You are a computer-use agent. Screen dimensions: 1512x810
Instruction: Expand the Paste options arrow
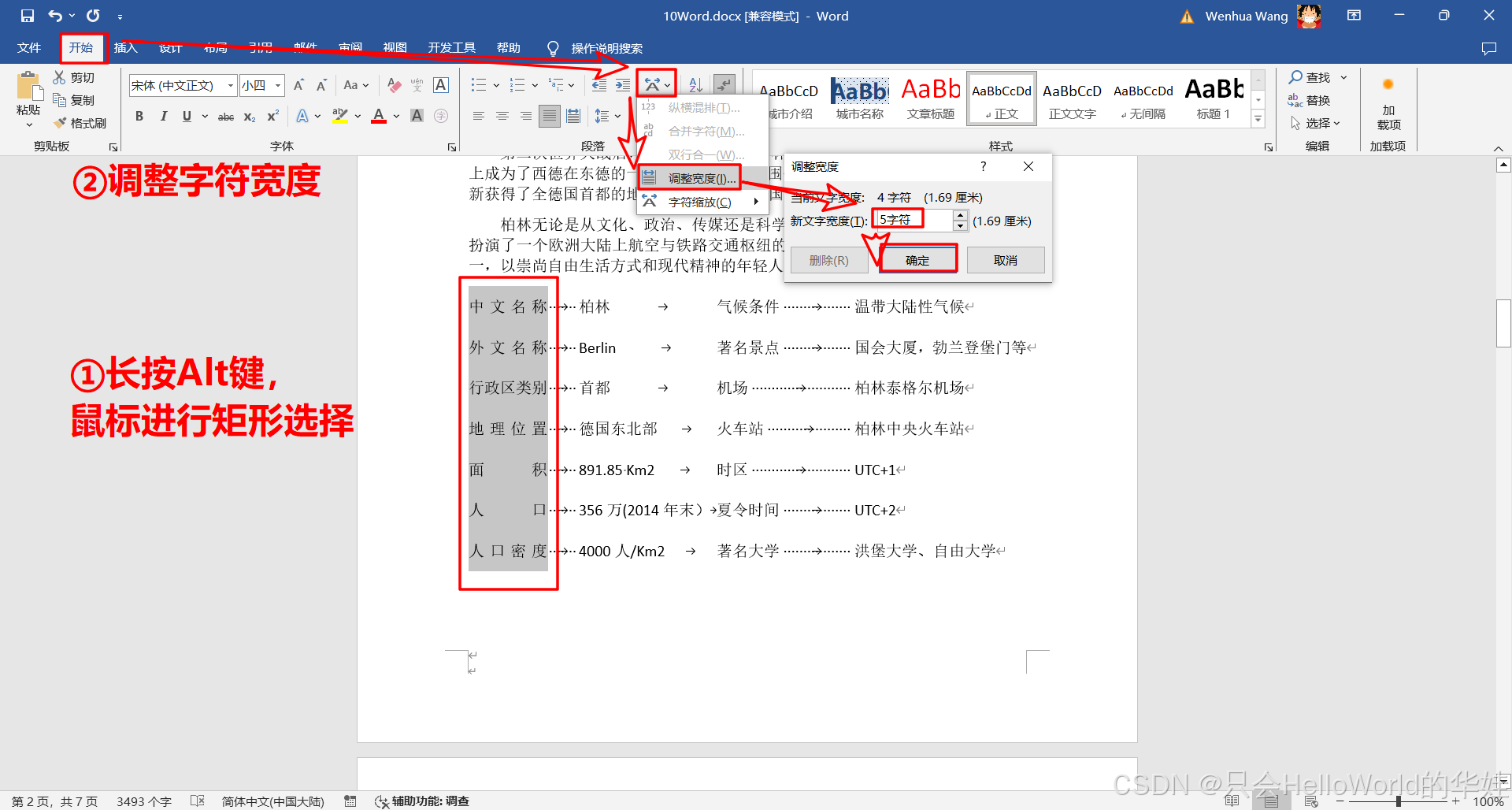(x=29, y=124)
